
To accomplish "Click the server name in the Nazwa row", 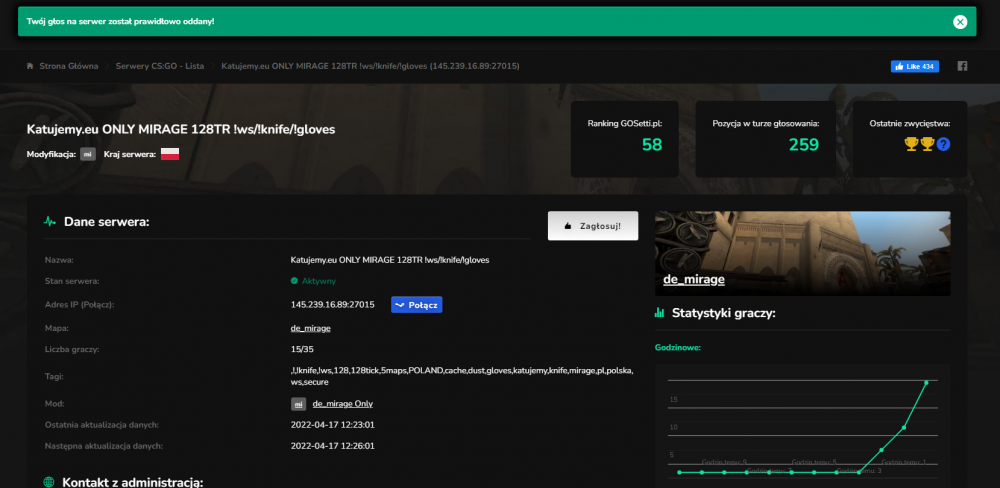I will 390,260.
